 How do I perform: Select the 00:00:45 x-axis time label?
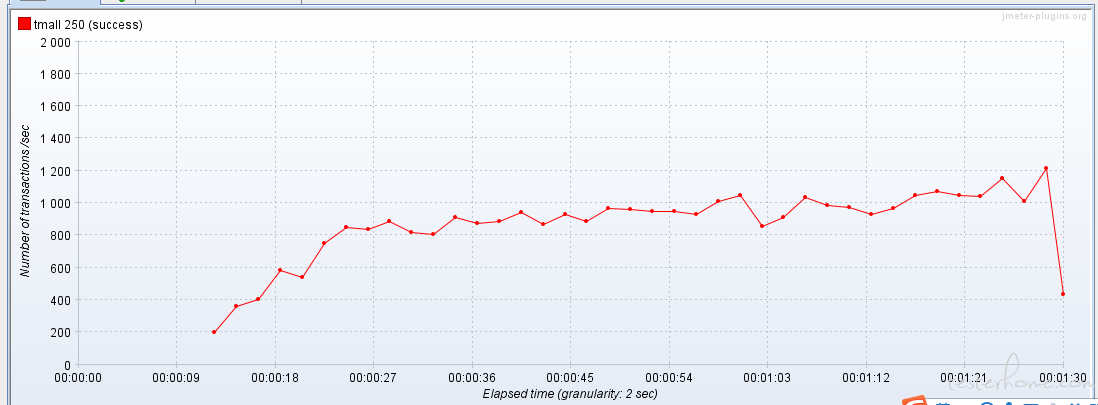(569, 378)
